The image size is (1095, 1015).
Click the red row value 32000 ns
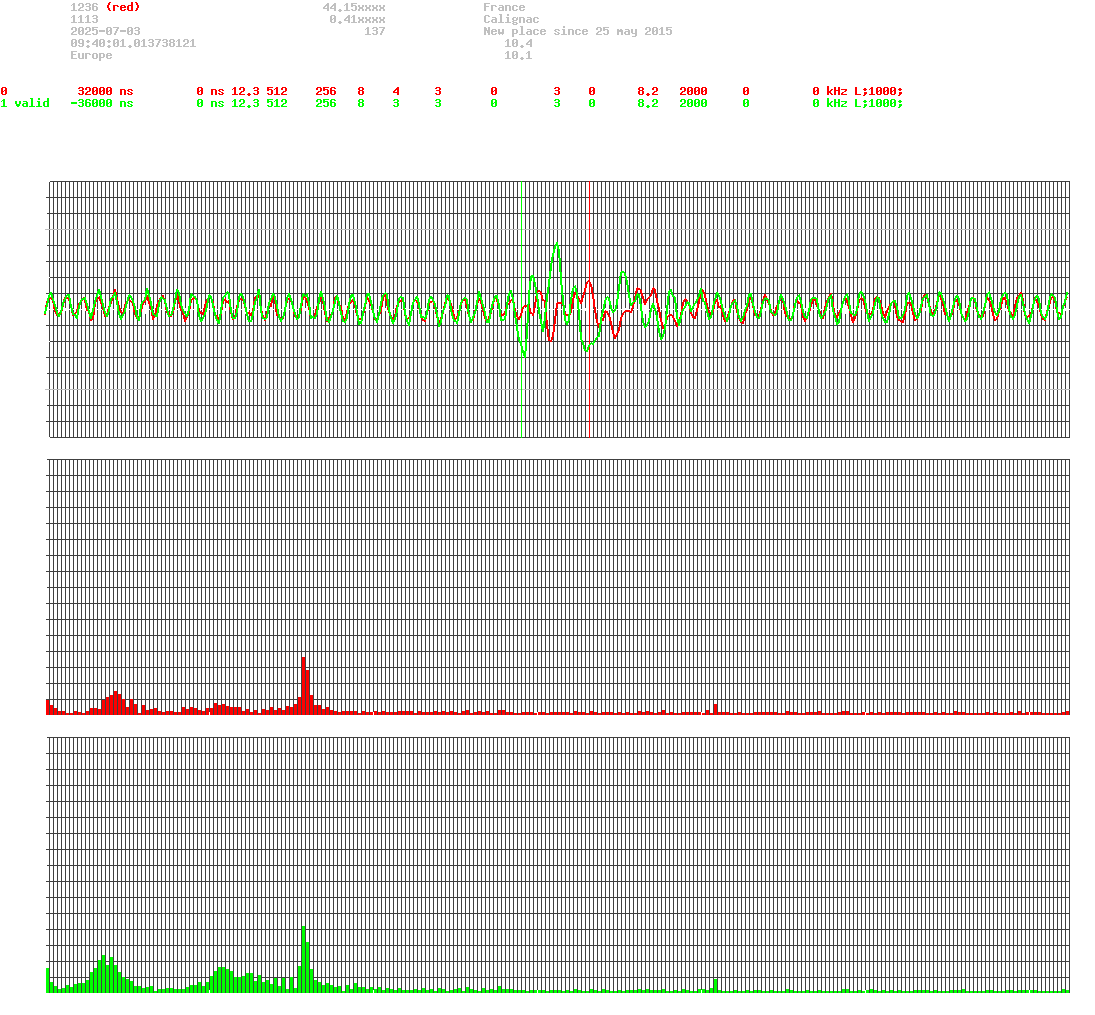pos(105,92)
